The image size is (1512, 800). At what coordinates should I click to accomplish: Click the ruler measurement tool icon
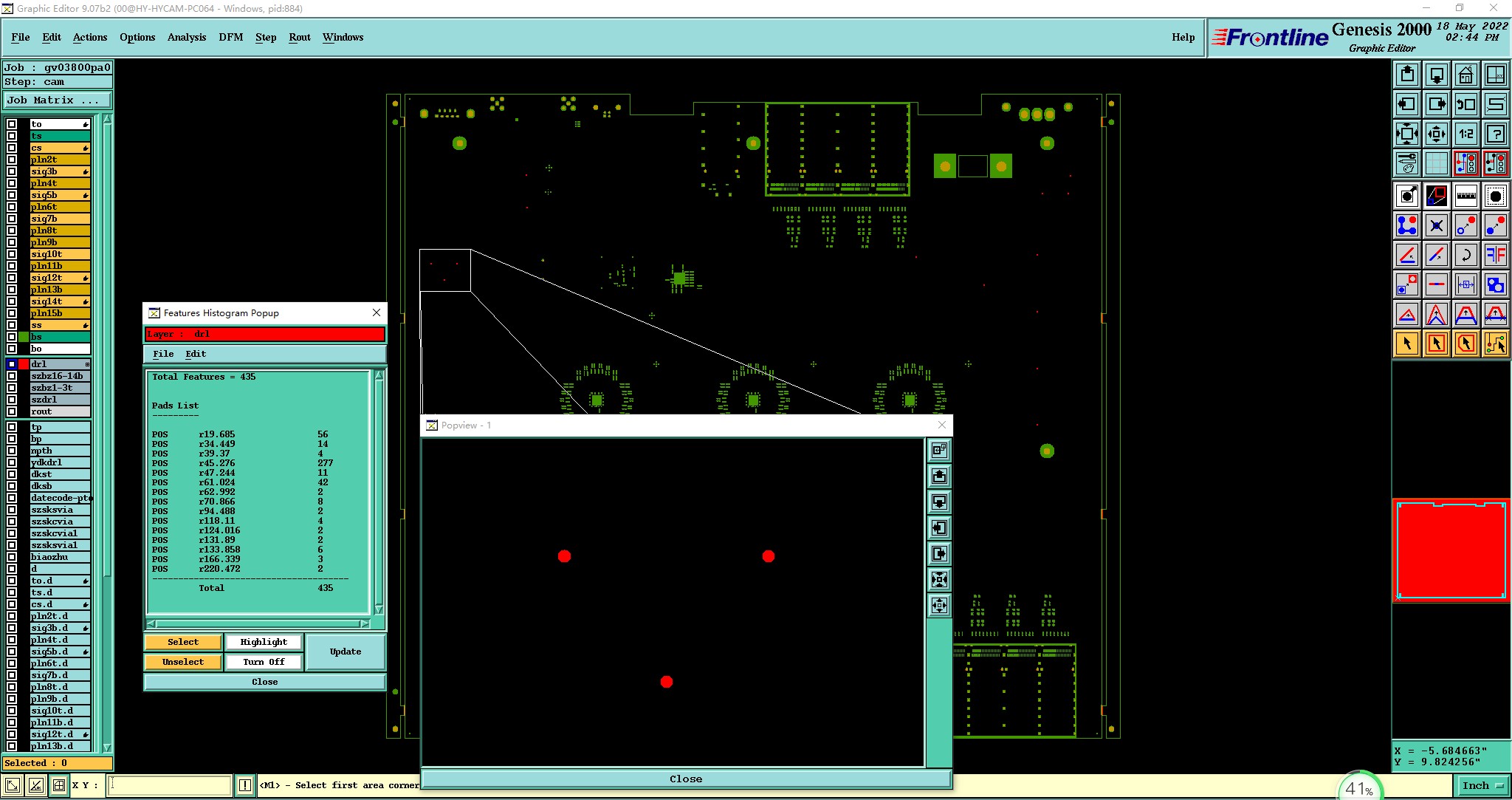tap(1465, 196)
